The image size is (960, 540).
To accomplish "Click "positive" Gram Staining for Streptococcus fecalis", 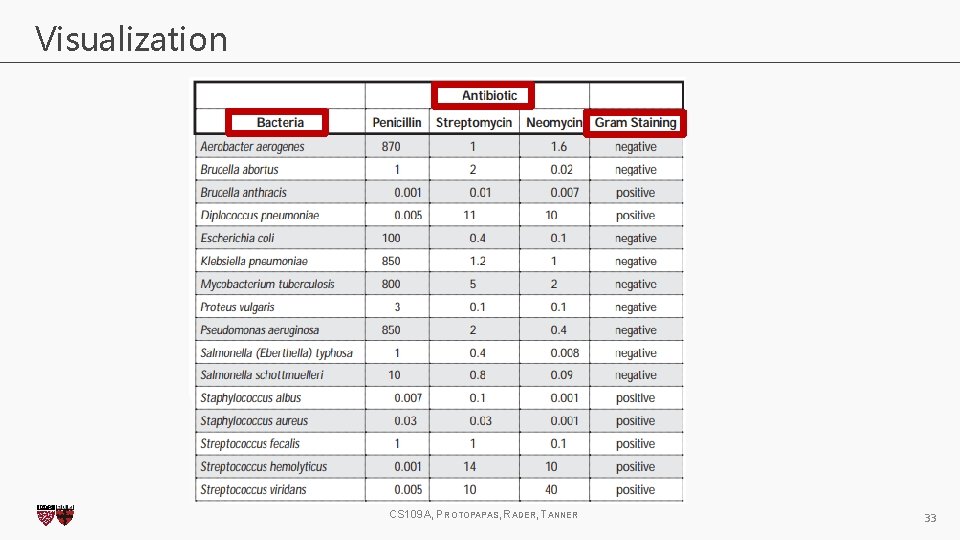I will (636, 444).
